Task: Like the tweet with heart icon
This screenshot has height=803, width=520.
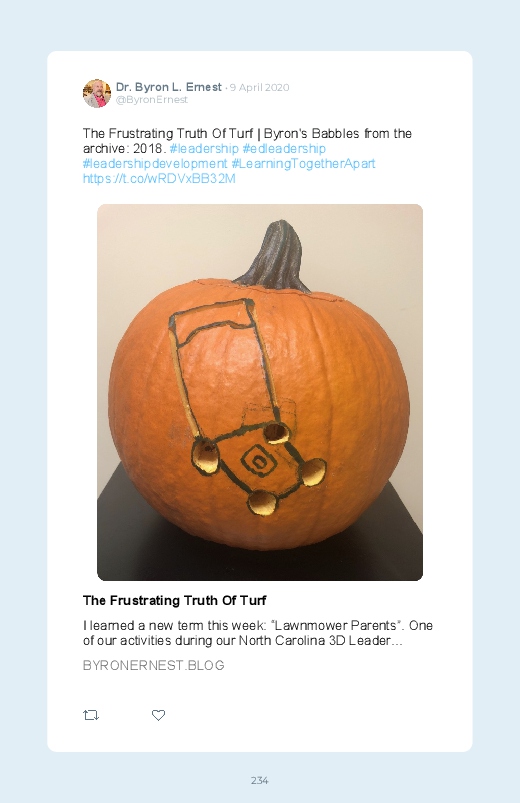Action: click(x=158, y=715)
